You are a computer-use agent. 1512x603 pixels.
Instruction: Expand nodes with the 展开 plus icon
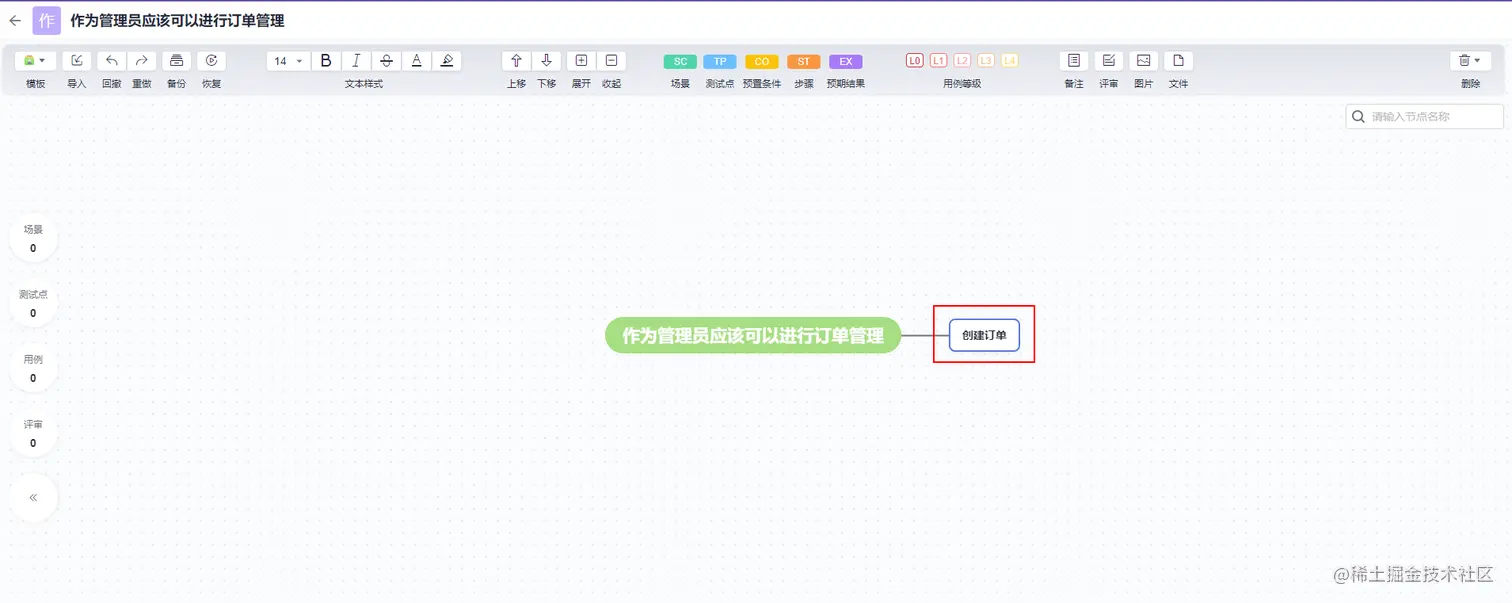pos(581,61)
